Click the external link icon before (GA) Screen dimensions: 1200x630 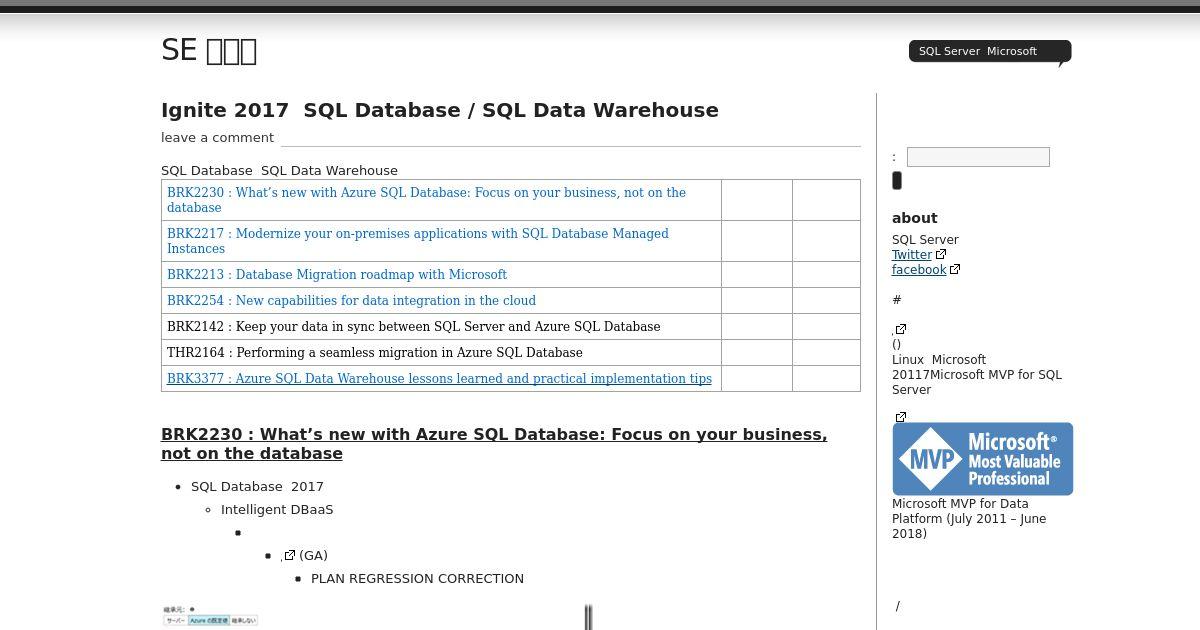point(290,555)
